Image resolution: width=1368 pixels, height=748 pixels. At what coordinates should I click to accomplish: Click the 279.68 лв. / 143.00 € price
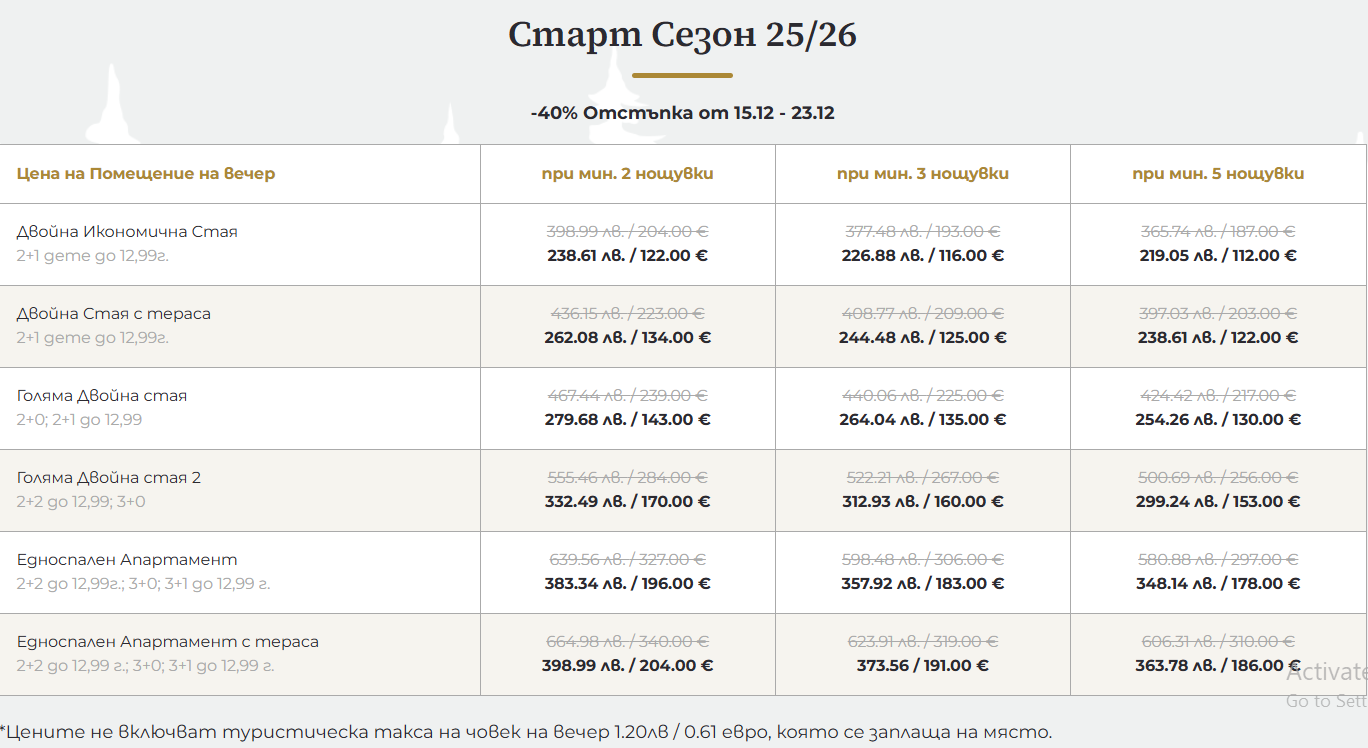pos(627,420)
